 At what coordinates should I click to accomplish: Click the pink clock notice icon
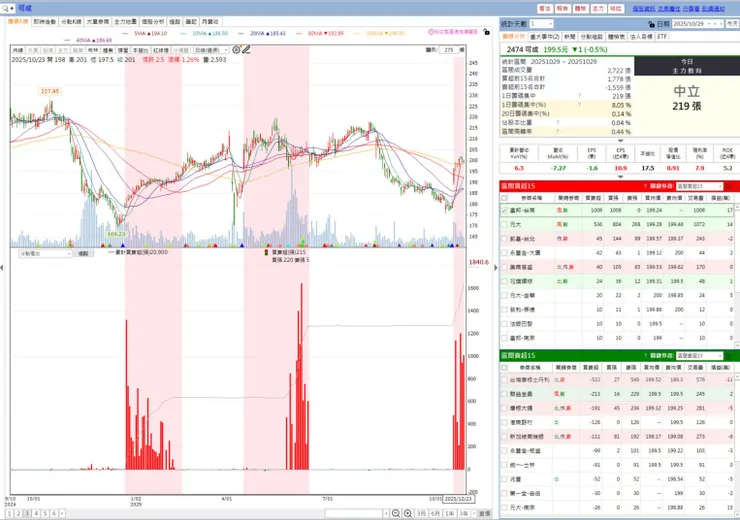(x=431, y=32)
